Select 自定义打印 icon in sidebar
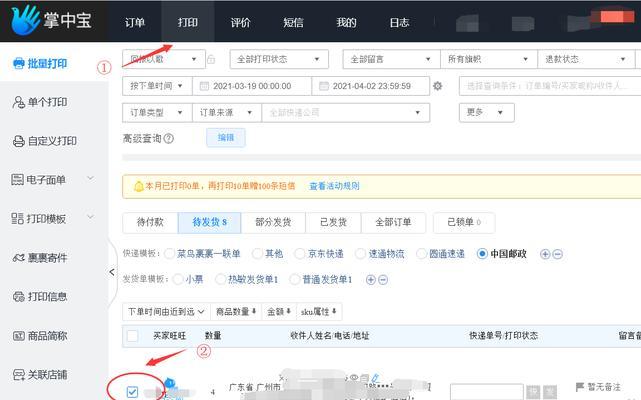The height and width of the screenshot is (400, 641). pyautogui.click(x=18, y=141)
